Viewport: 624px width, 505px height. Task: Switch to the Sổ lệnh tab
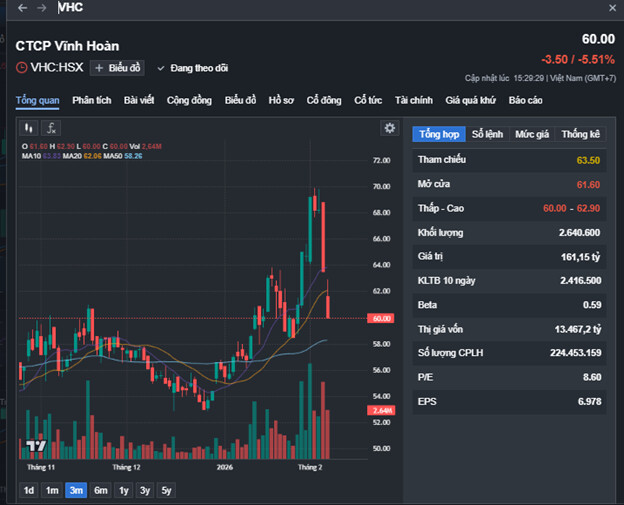click(x=487, y=134)
